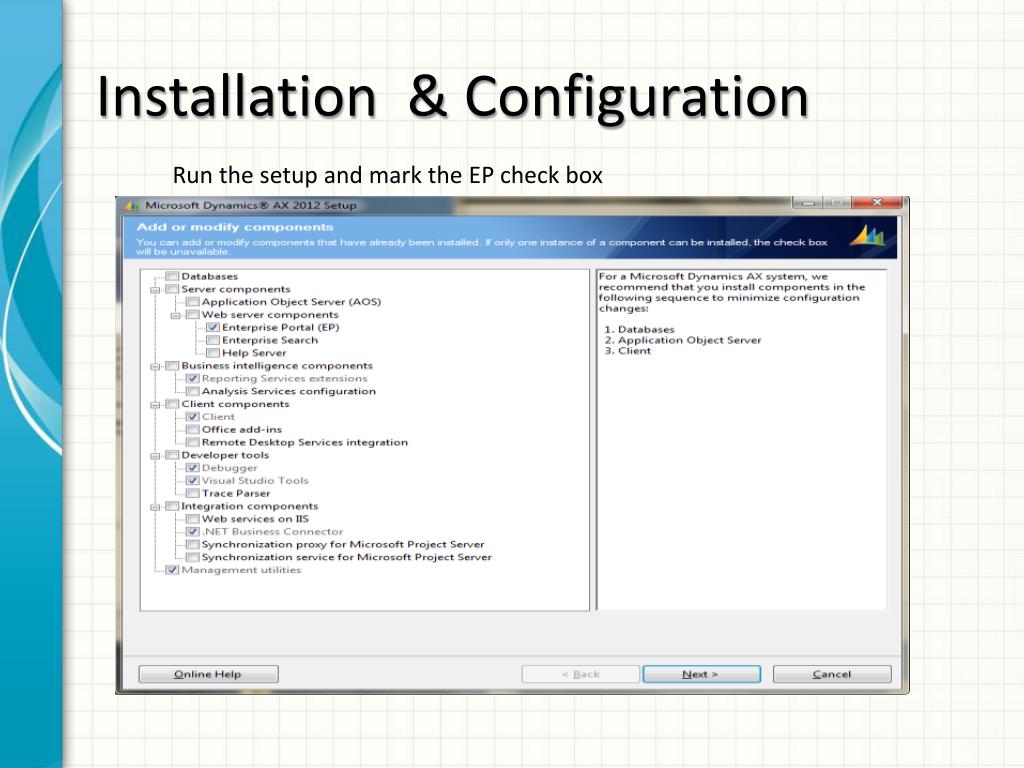Click '1. Databases' in the info panel
Screen dimensions: 1024x768
pyautogui.click(x=639, y=330)
